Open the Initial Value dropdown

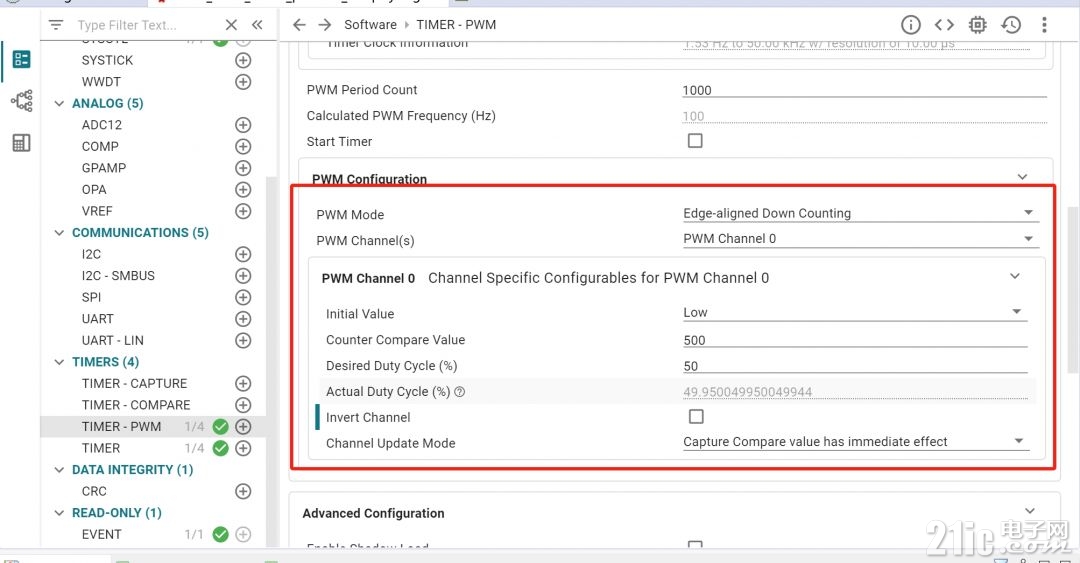[855, 312]
